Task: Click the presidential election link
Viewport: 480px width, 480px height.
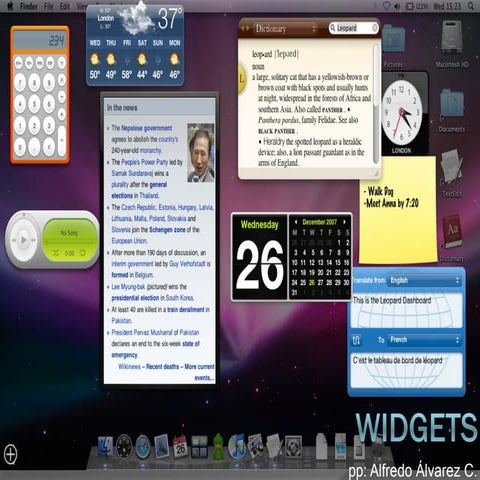Action: 135,298
